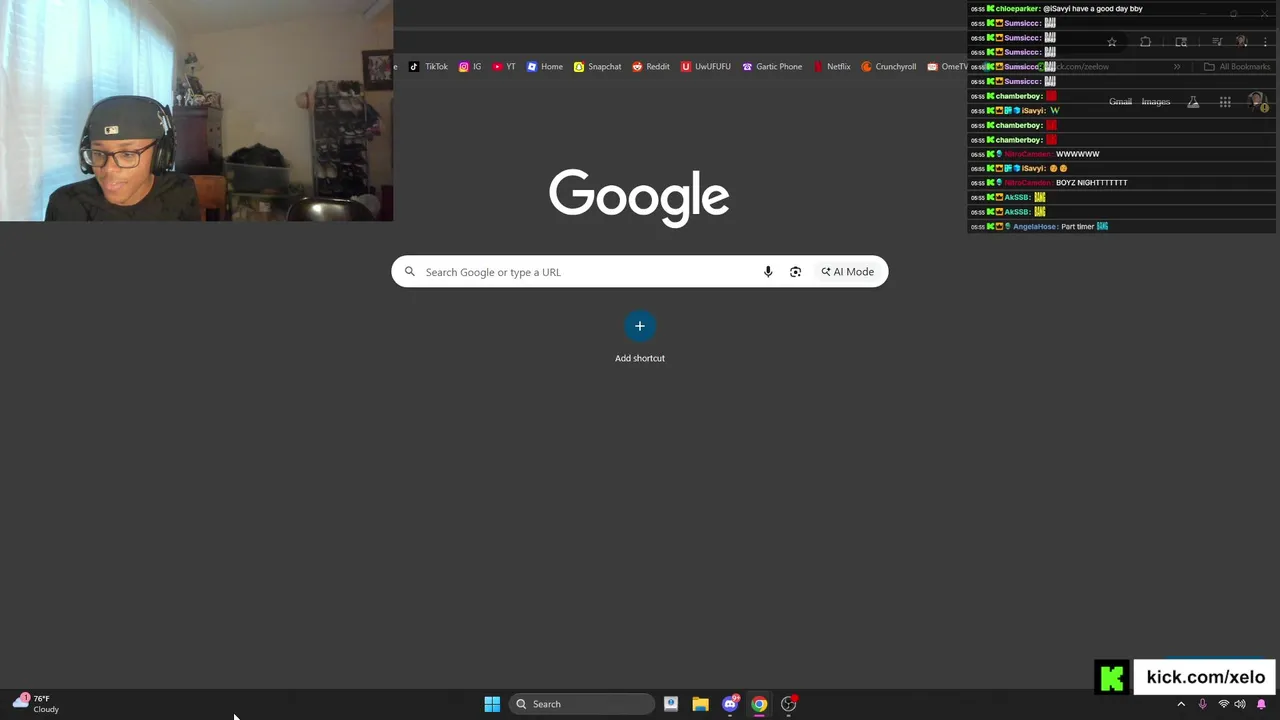This screenshot has width=1280, height=720.
Task: Open the IG Instagram bookmark
Action: pyautogui.click(x=470, y=67)
